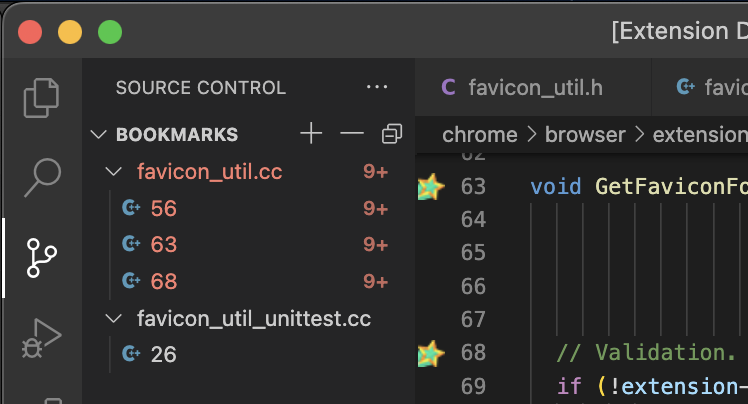
Task: Open Run and Debug view
Action: point(42,338)
